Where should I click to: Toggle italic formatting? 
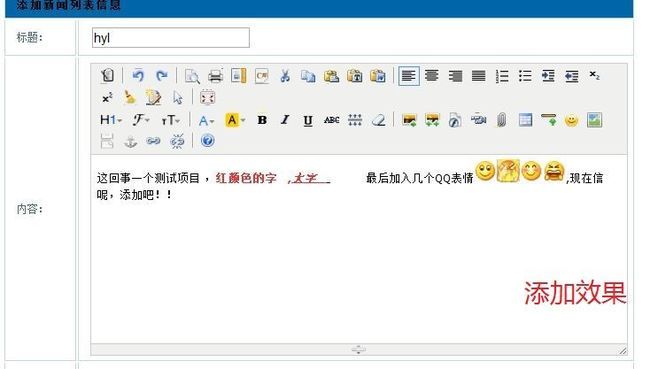pos(285,120)
